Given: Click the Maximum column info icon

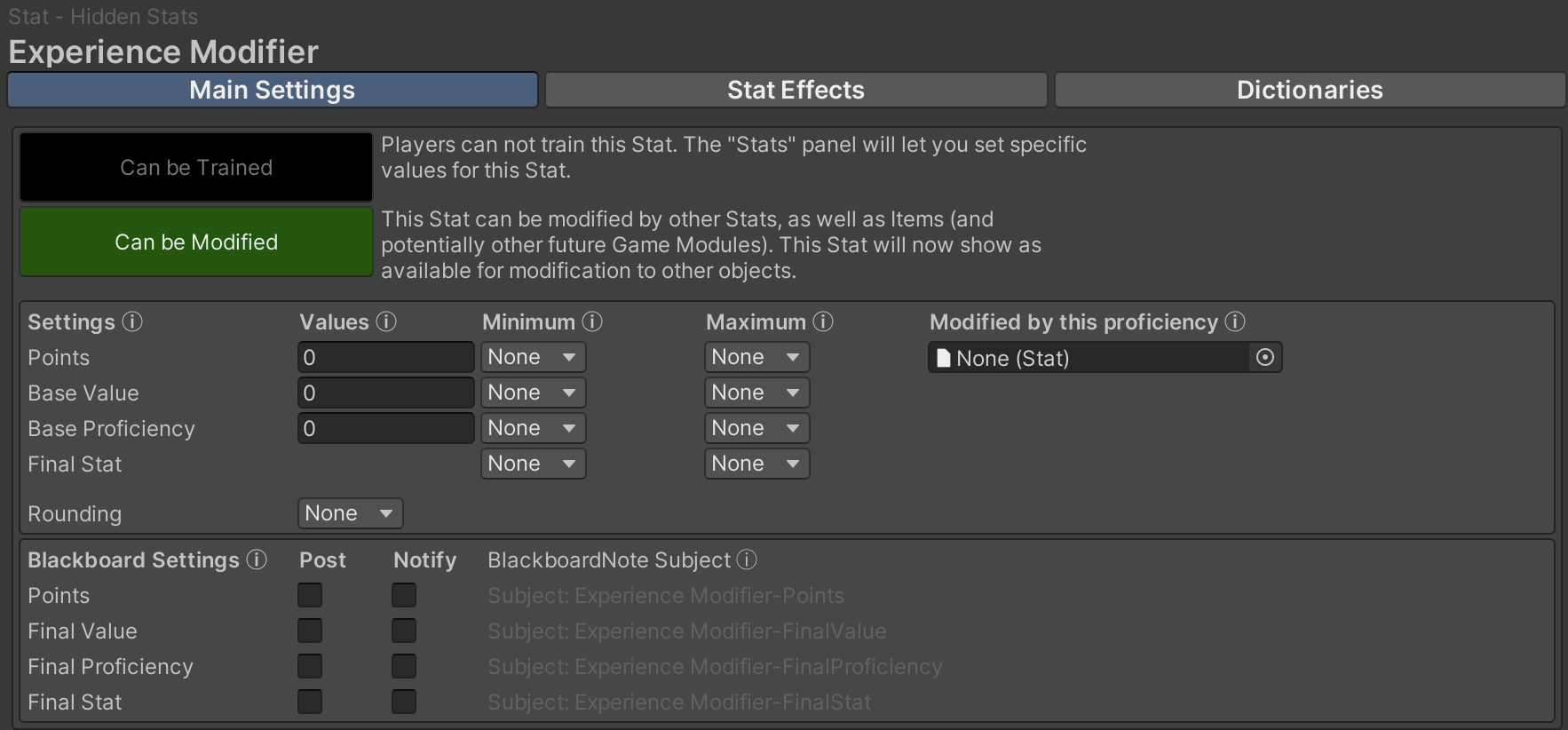Looking at the screenshot, I should [823, 321].
